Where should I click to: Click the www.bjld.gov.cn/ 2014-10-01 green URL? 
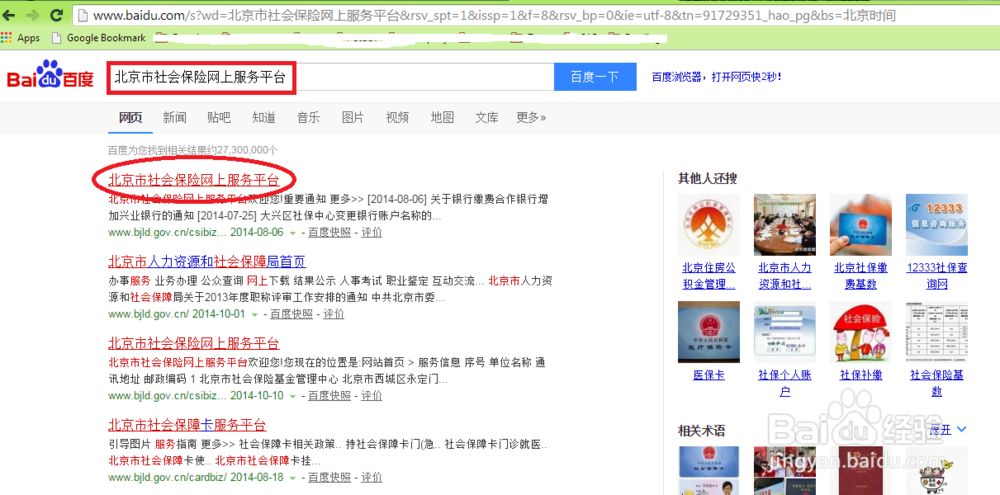click(x=177, y=314)
